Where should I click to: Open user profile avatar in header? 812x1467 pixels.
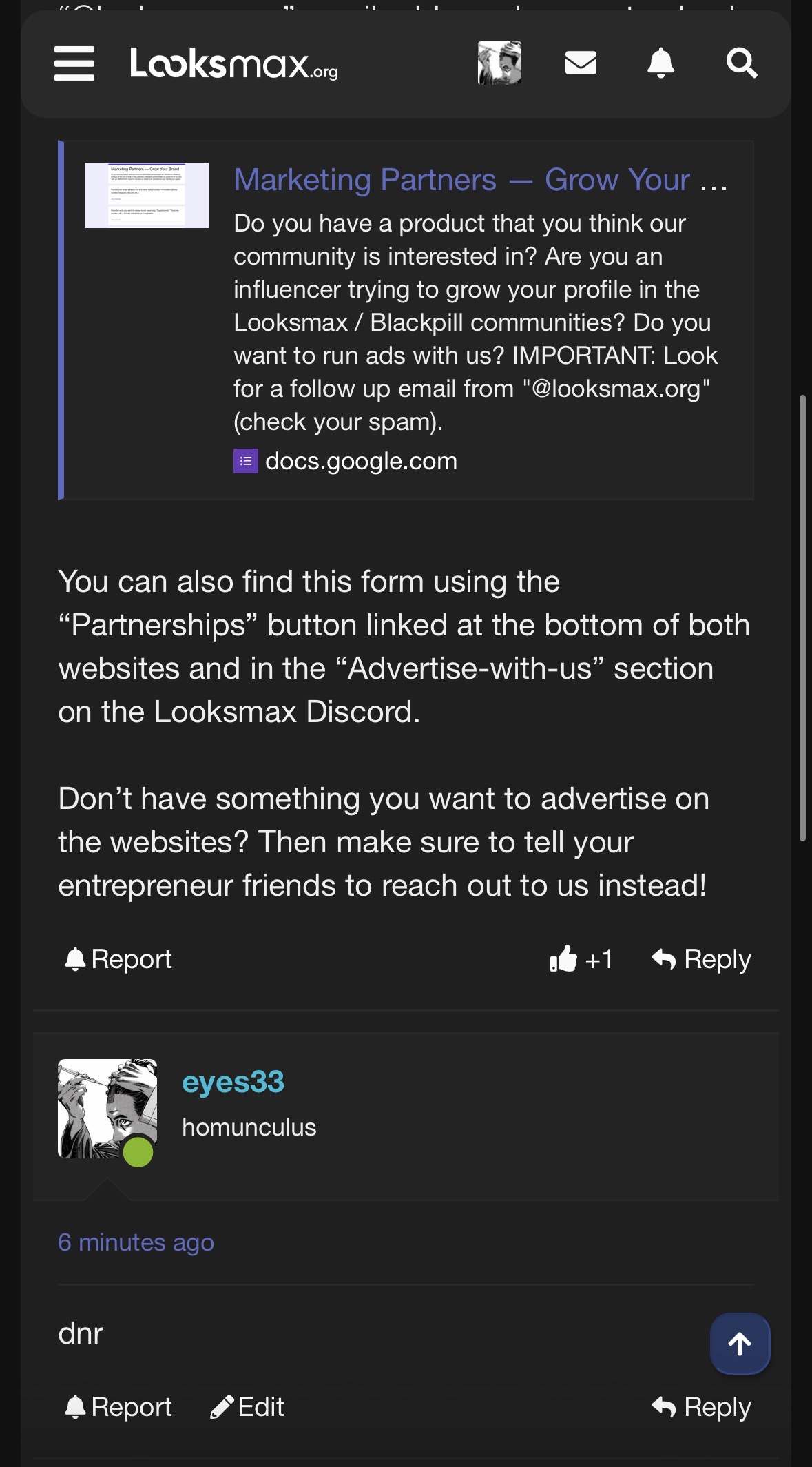tap(499, 63)
